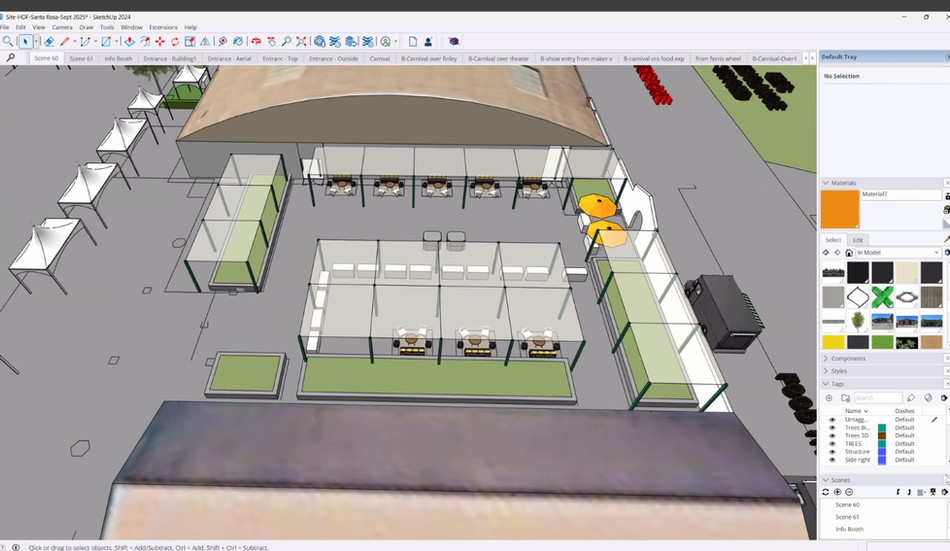Click the In Model home icon
The width and height of the screenshot is (950, 551).
[x=849, y=252]
